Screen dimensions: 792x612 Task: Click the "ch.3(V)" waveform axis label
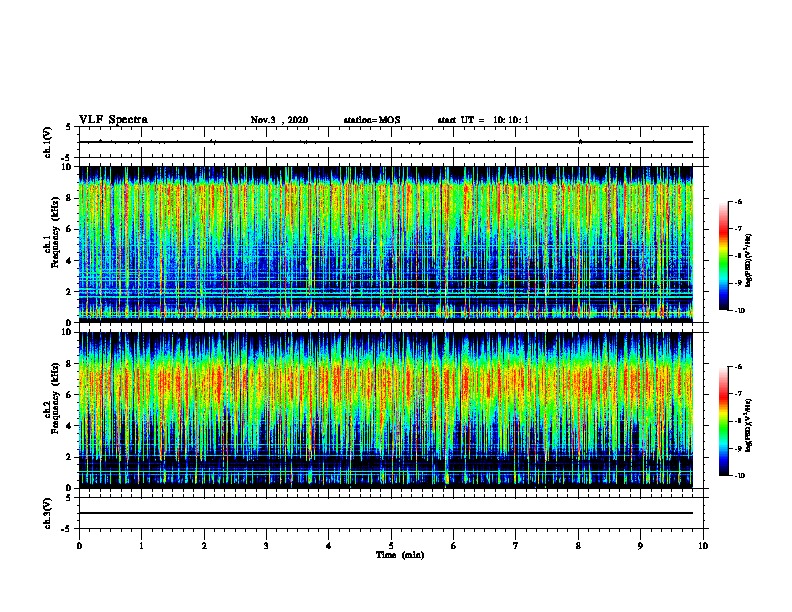click(48, 513)
